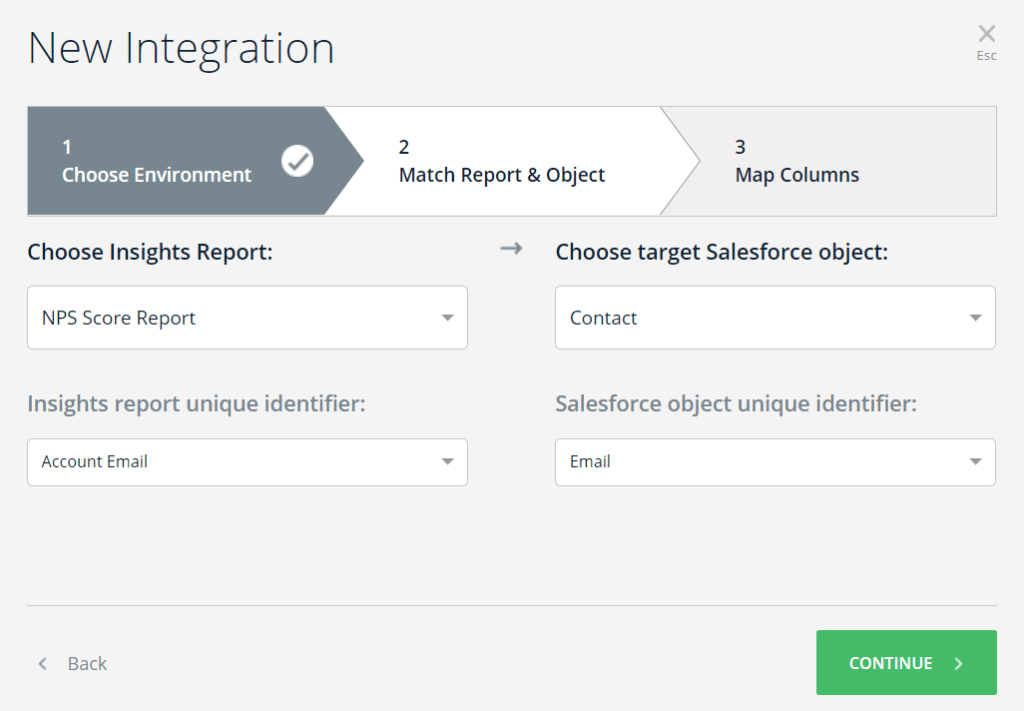The image size is (1024, 711).
Task: Click the right chevron inside Continue button
Action: coord(958,663)
